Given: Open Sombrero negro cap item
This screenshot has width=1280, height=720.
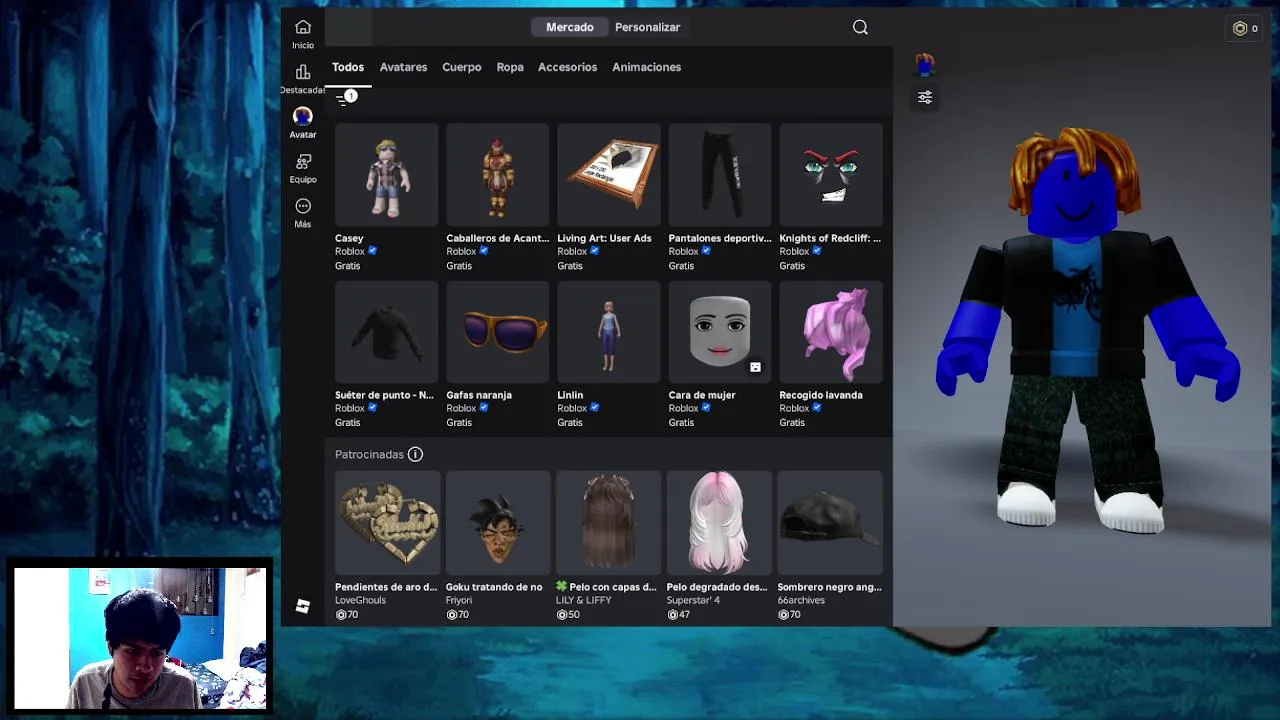Looking at the screenshot, I should point(831,523).
